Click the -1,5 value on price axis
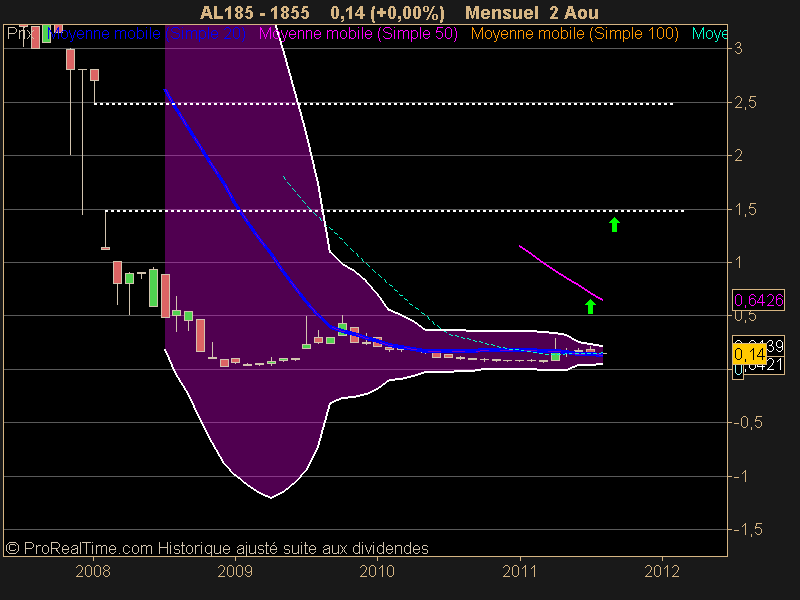This screenshot has width=800, height=600. [x=747, y=530]
